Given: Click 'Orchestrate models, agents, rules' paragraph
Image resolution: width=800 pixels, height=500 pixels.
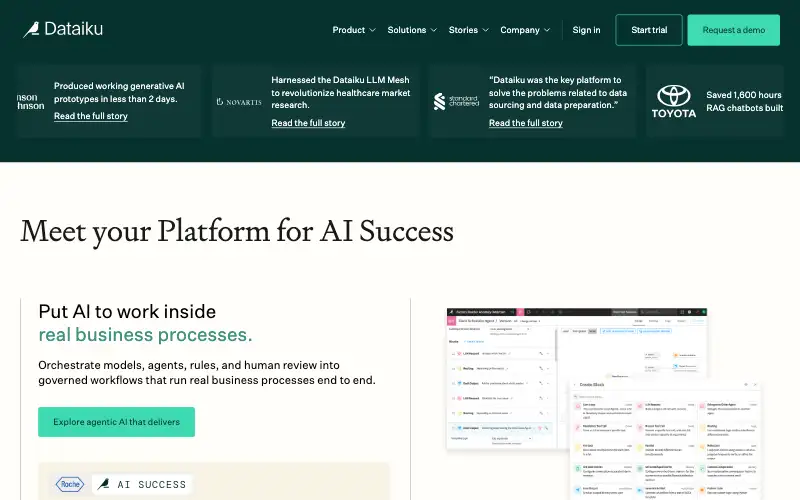Looking at the screenshot, I should 207,372.
